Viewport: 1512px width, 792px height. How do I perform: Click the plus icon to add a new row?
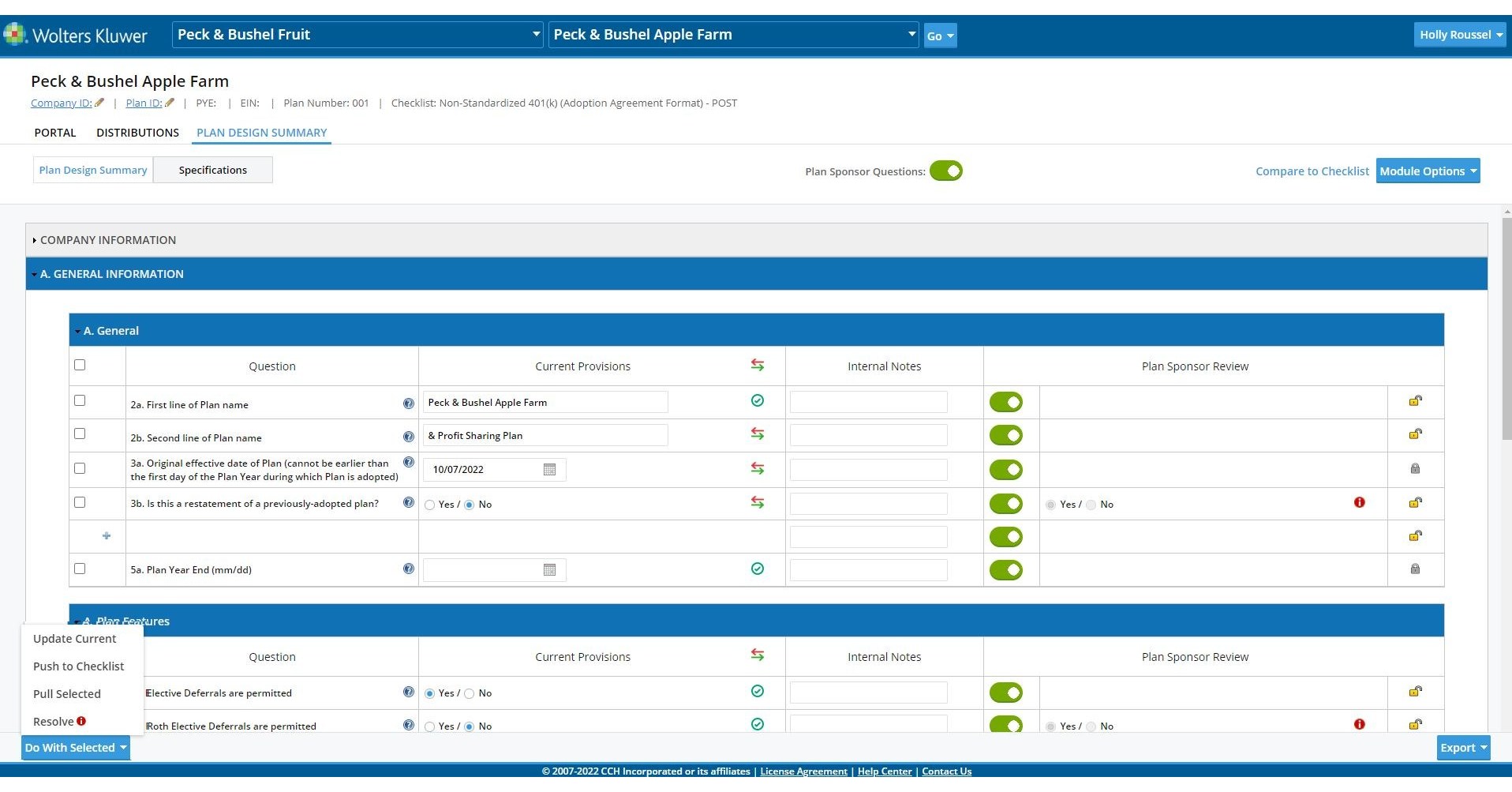[106, 536]
